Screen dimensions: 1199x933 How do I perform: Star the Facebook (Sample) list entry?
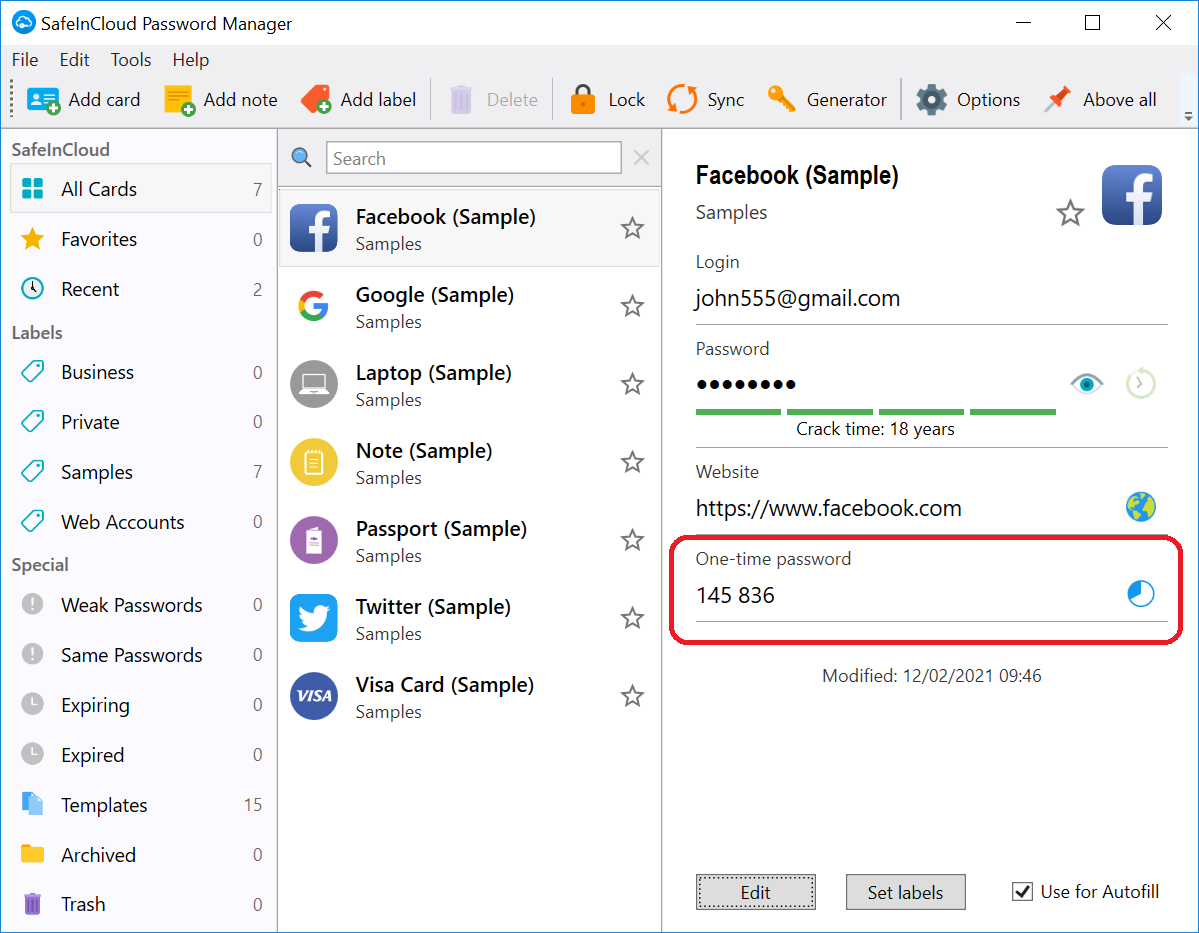coord(632,228)
